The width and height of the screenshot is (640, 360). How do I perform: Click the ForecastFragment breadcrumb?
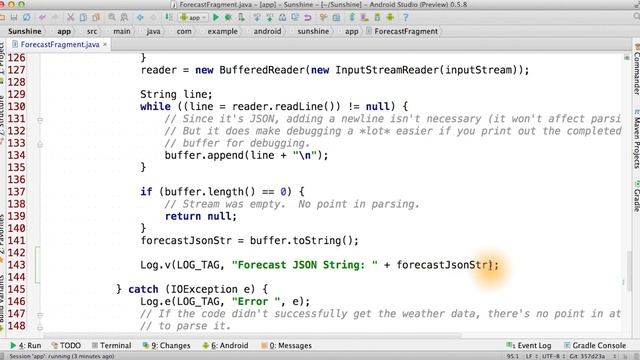pyautogui.click(x=402, y=31)
